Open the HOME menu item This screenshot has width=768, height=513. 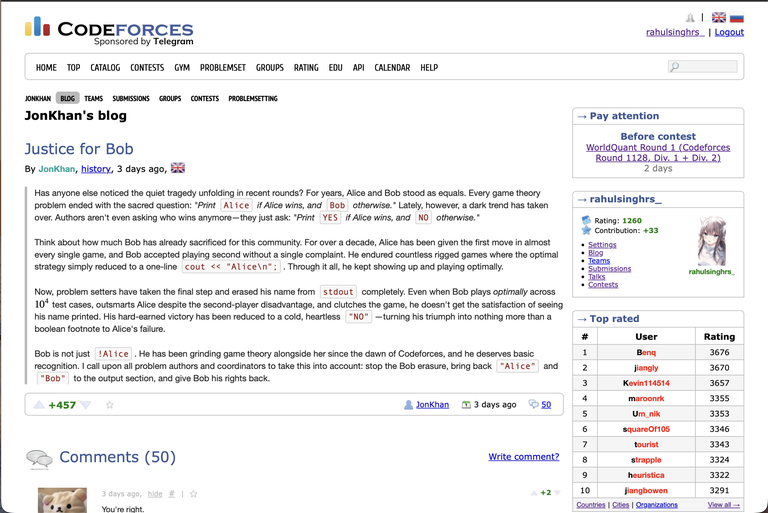click(x=46, y=68)
